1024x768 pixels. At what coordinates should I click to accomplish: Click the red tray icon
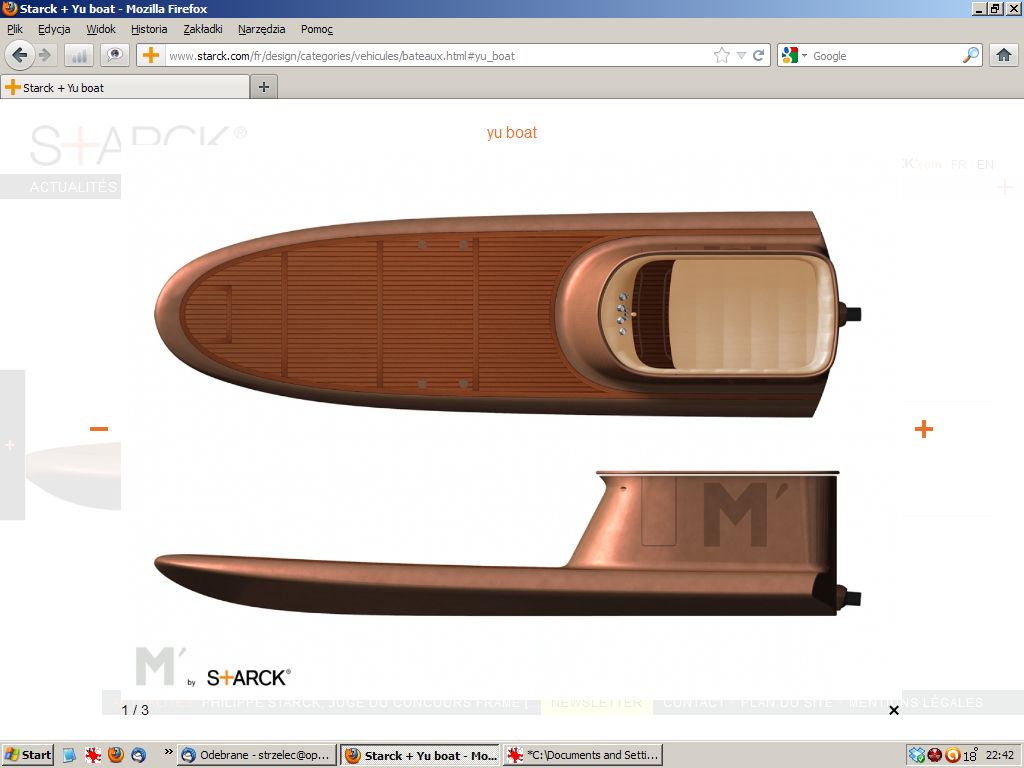(935, 756)
